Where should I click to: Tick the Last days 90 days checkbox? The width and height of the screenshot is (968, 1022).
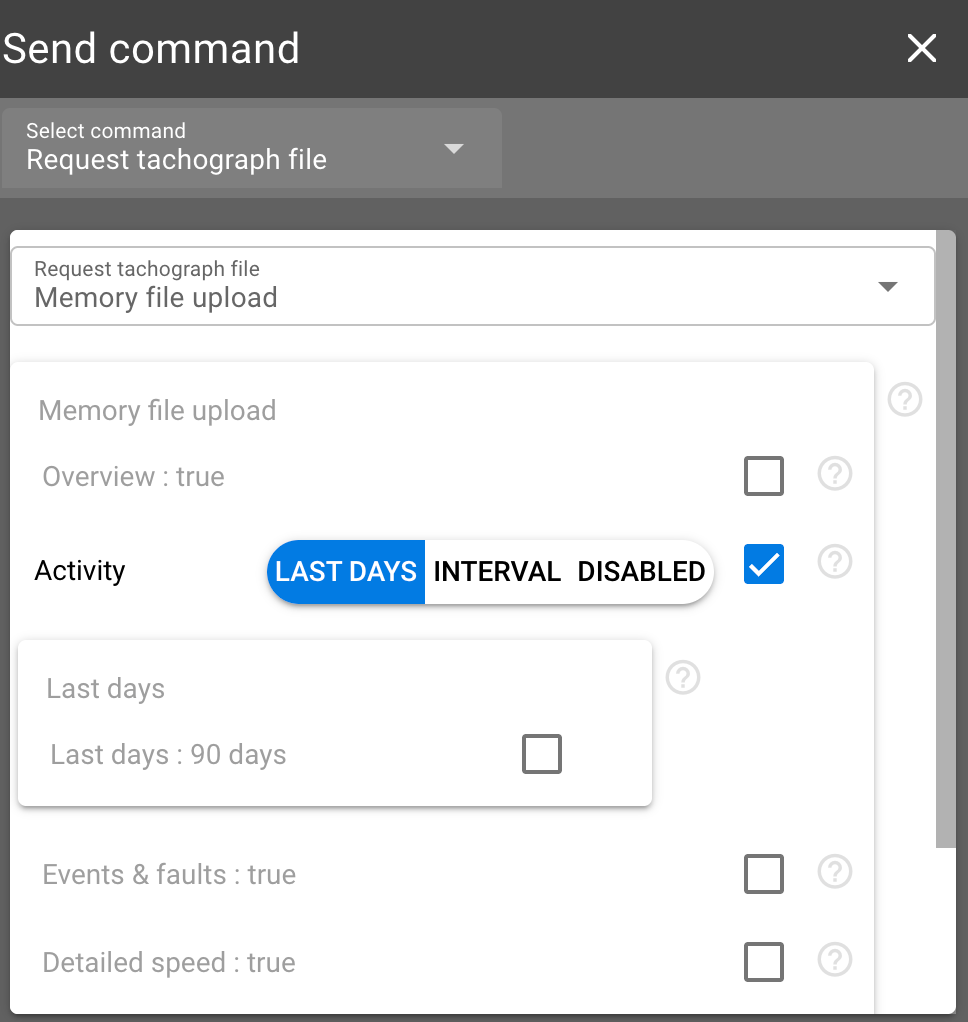click(542, 754)
